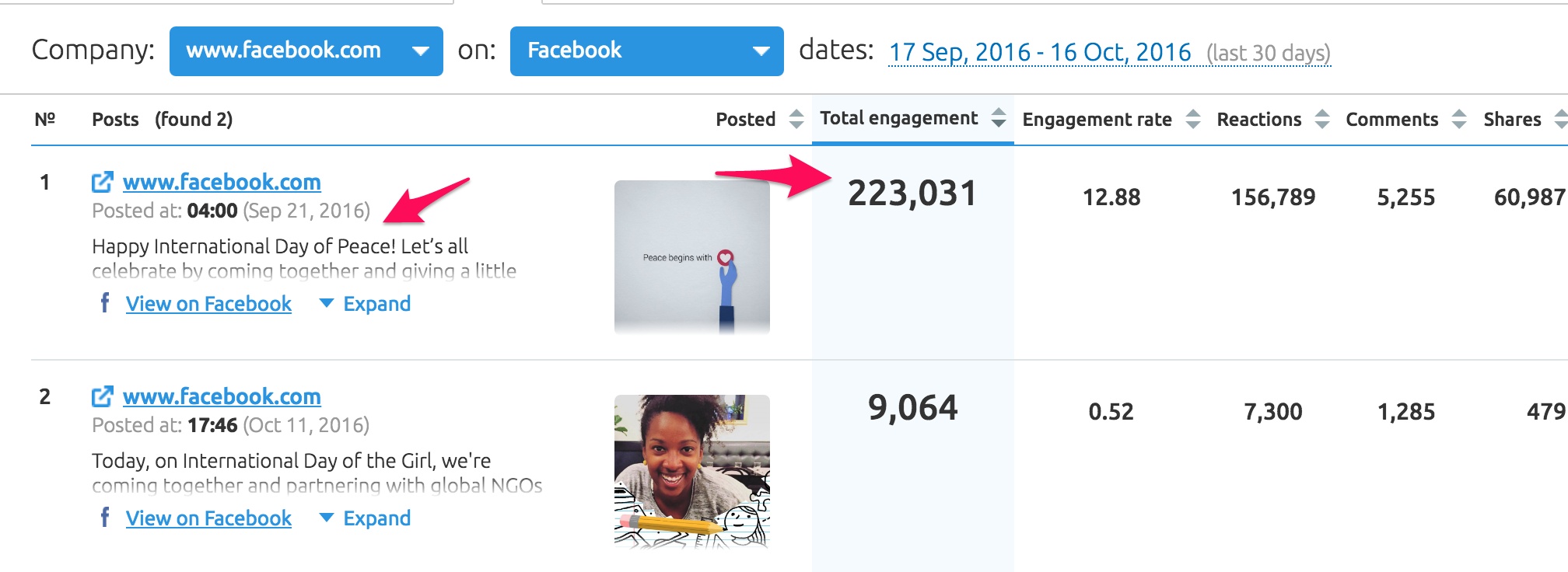Sort by Comments column arrows
The height and width of the screenshot is (572, 1568).
[x=1459, y=119]
